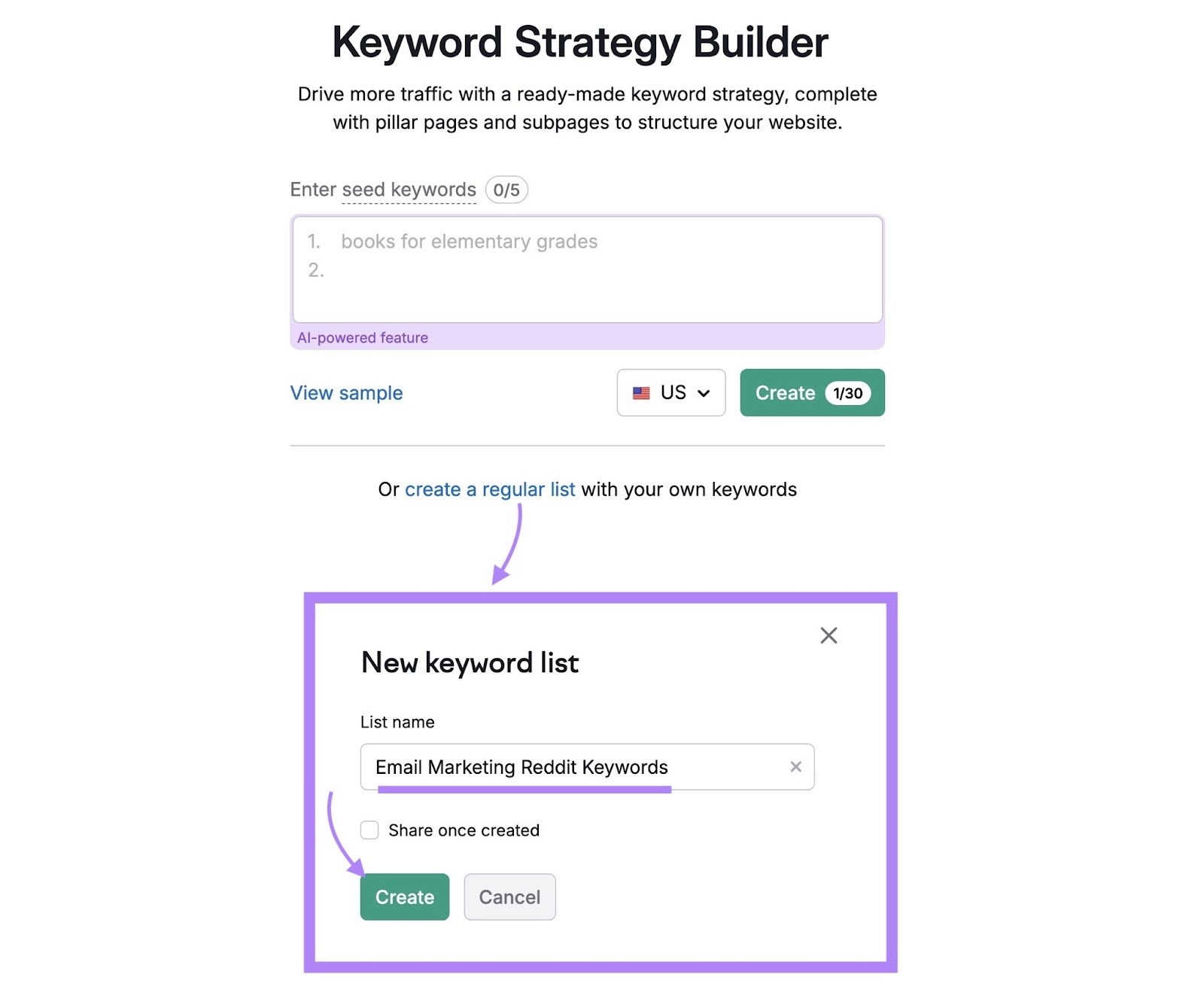Expand the US location chevron
This screenshot has height=1008, width=1204.
(704, 392)
